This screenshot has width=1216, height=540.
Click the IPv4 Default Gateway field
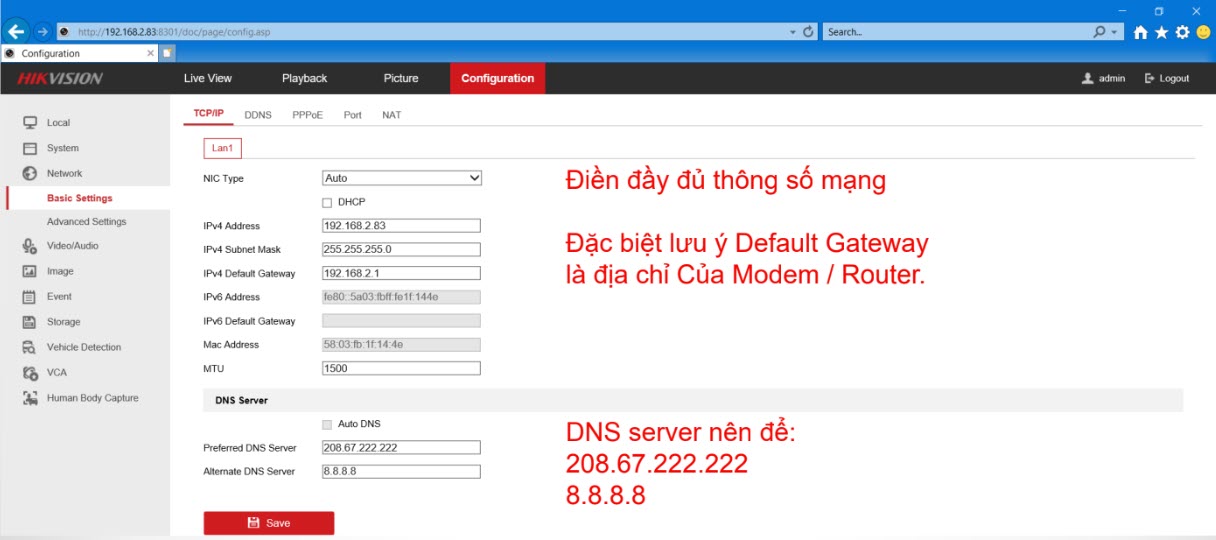(401, 273)
